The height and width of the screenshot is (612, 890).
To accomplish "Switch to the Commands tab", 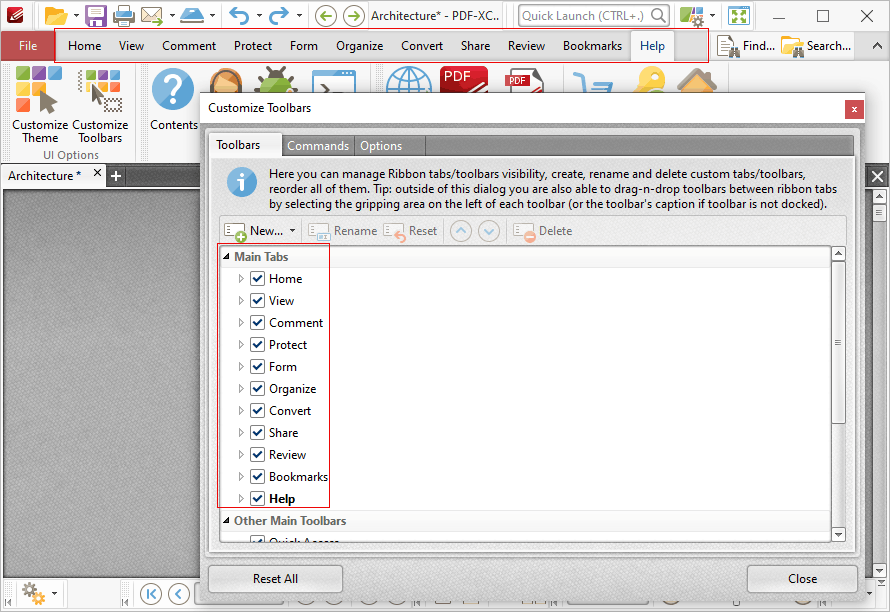I will tap(318, 146).
